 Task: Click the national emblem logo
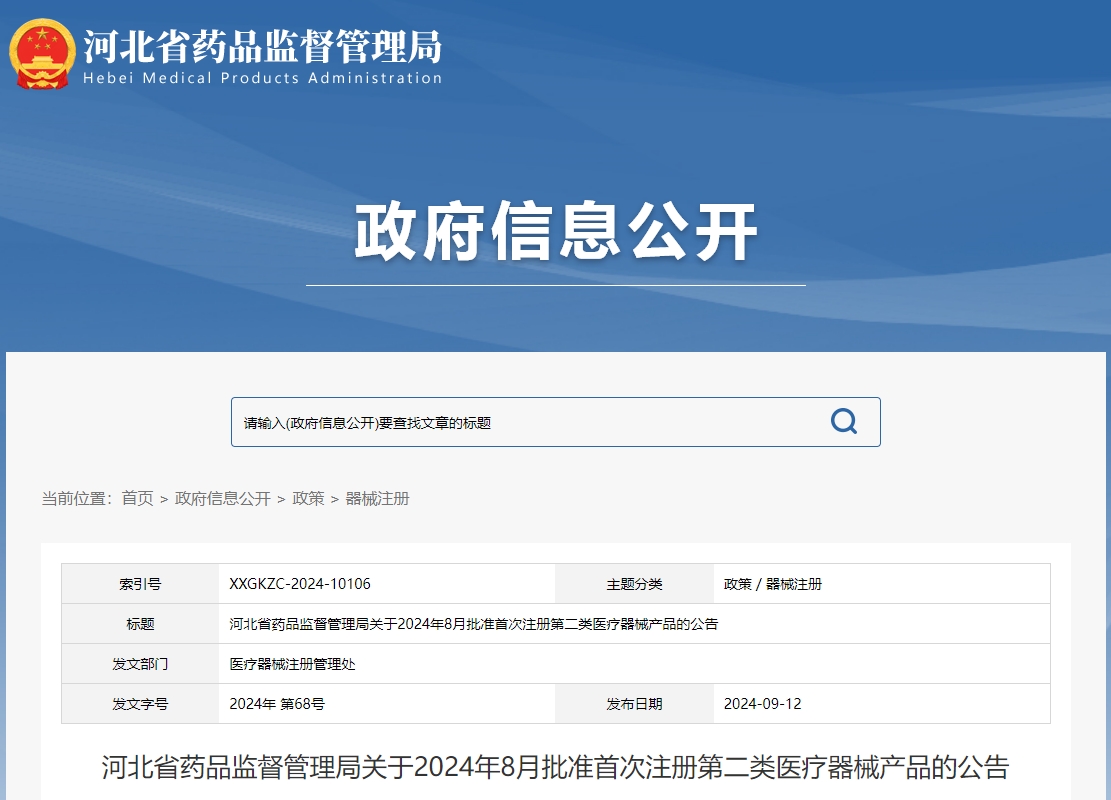[42, 54]
